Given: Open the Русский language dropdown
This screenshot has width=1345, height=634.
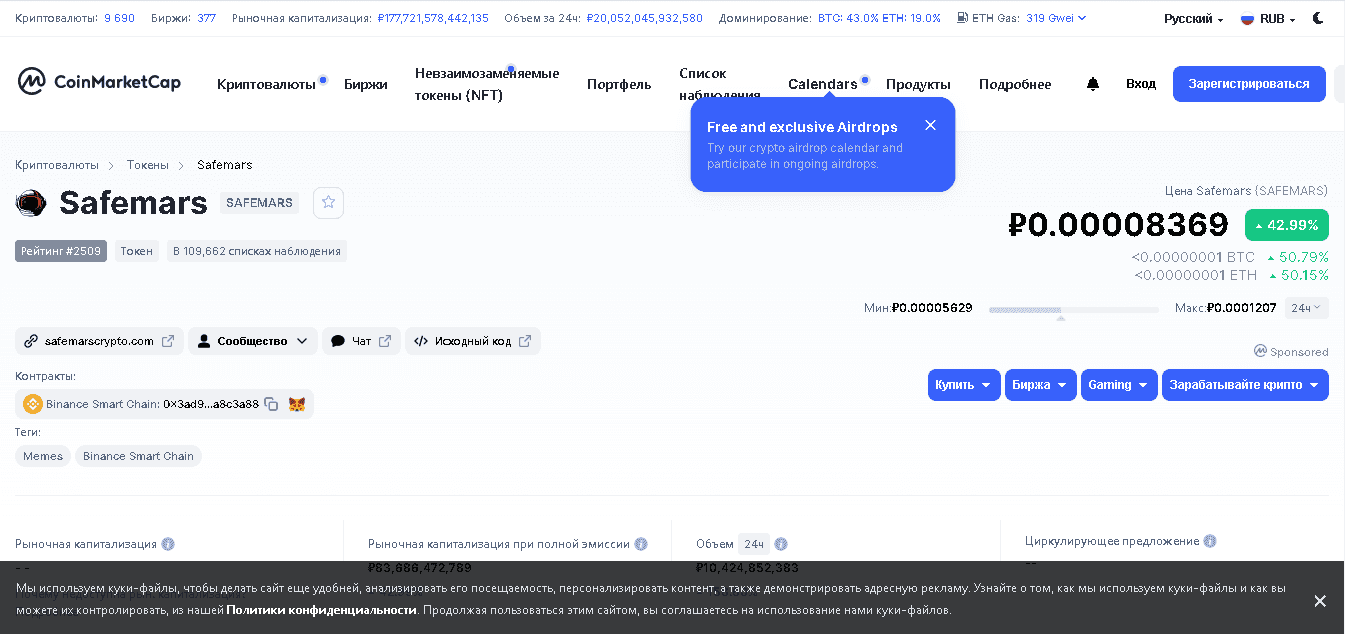Looking at the screenshot, I should coord(1193,19).
